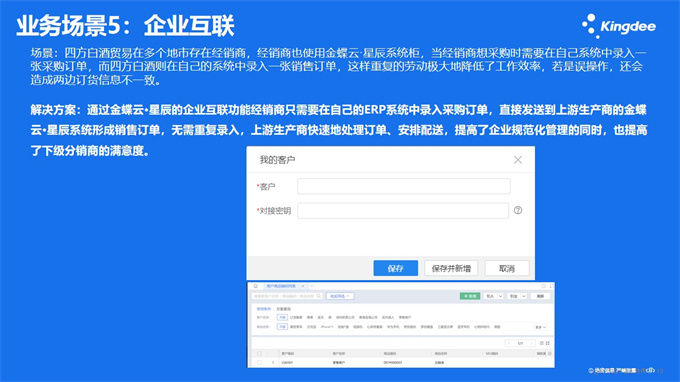
Task: Click the green 新增 button
Action: 470,296
